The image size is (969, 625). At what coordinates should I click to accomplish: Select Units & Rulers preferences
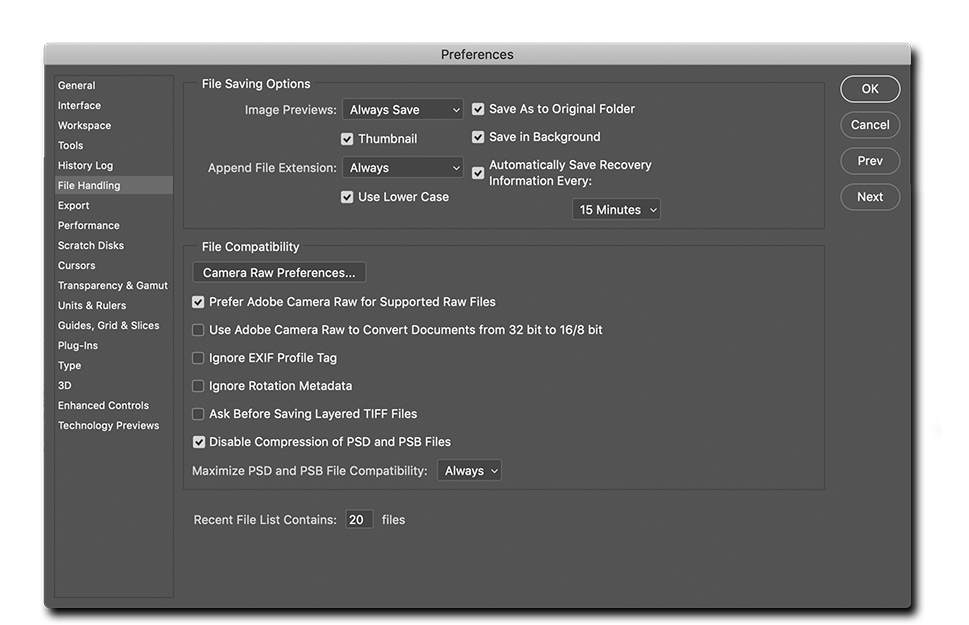(93, 305)
